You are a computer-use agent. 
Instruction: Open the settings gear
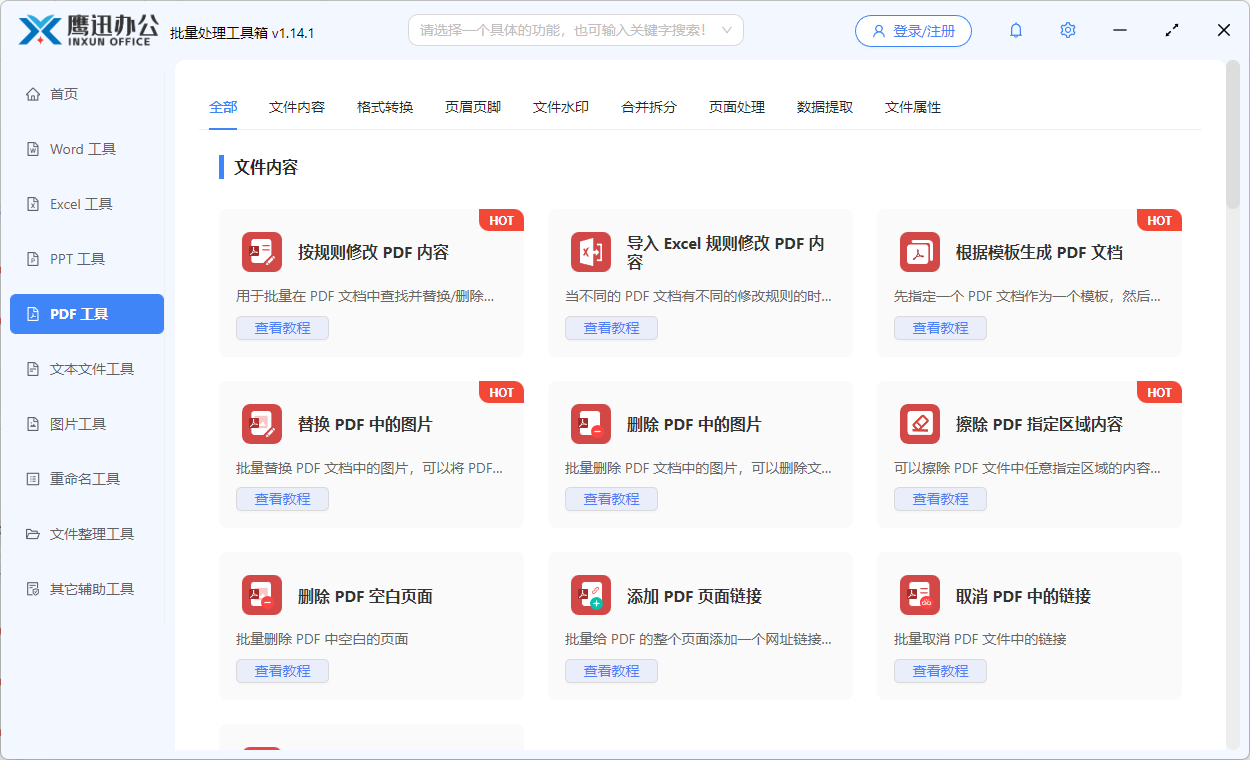[x=1067, y=30]
